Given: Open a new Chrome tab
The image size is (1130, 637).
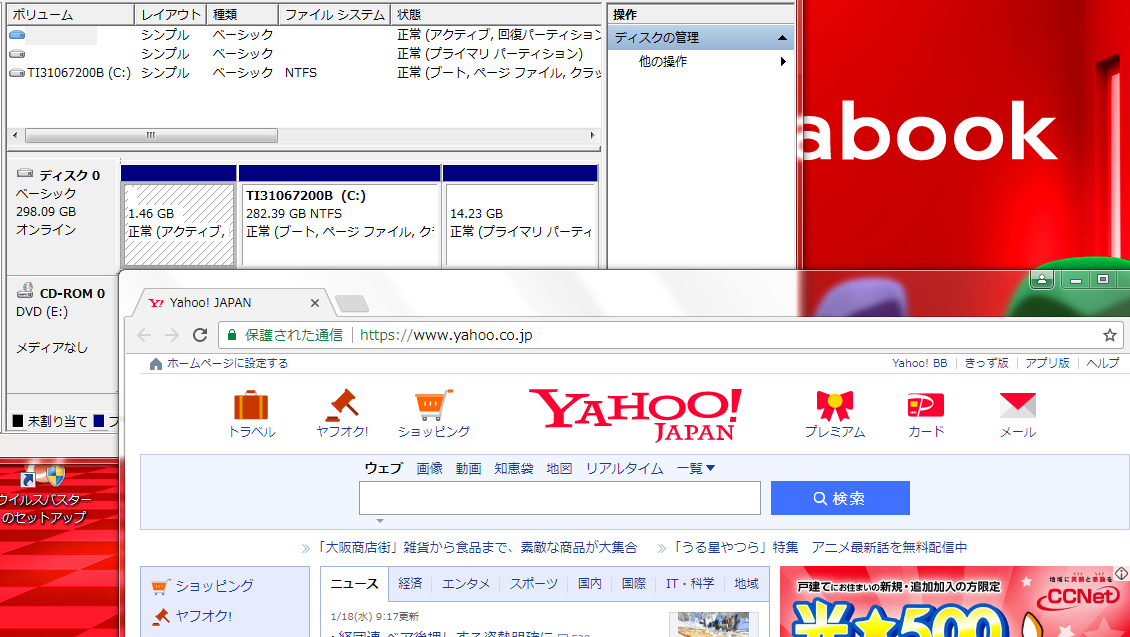Looking at the screenshot, I should (352, 303).
